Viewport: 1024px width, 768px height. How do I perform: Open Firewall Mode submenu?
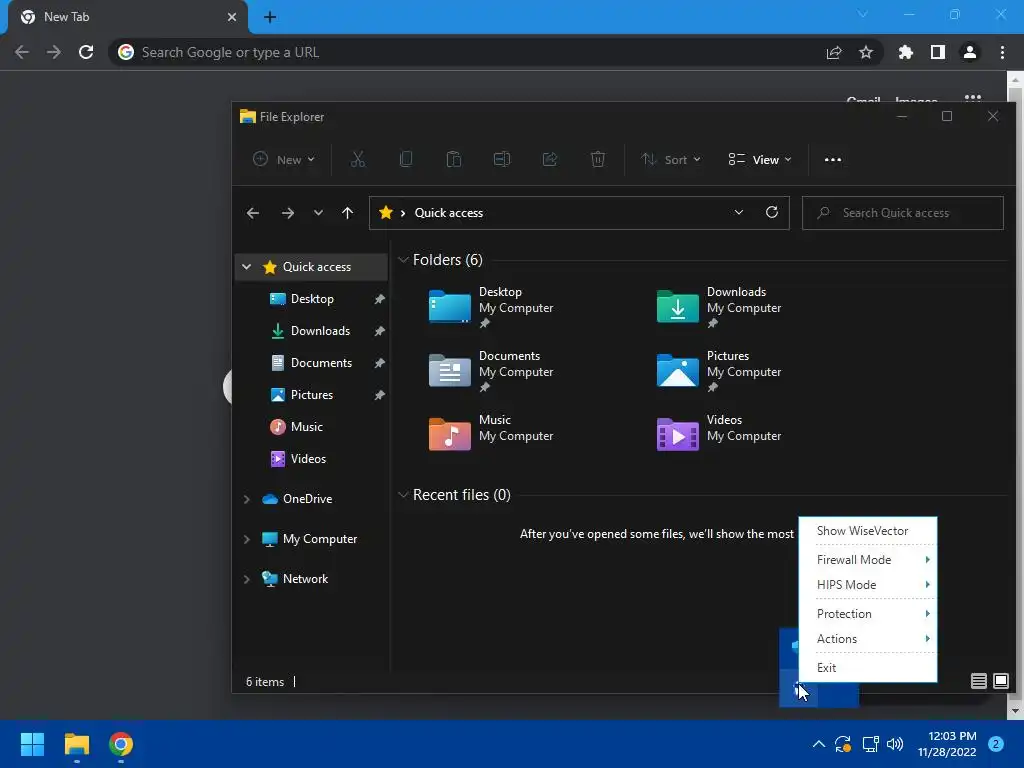868,560
